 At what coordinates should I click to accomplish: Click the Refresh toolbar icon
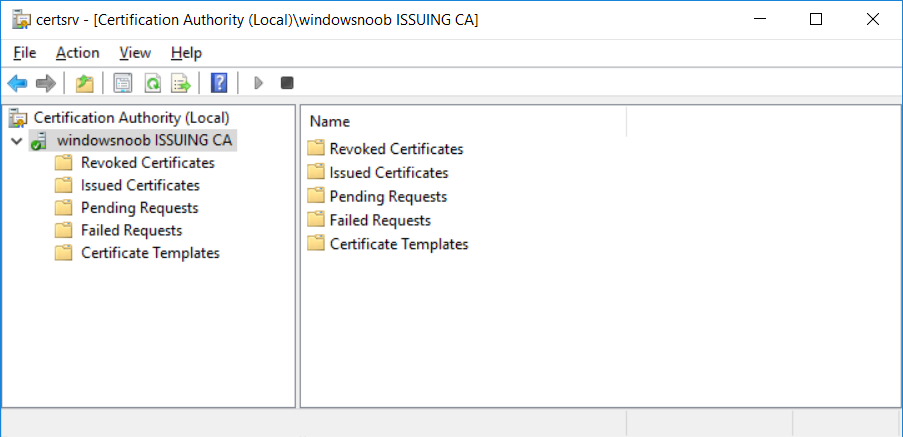click(152, 83)
